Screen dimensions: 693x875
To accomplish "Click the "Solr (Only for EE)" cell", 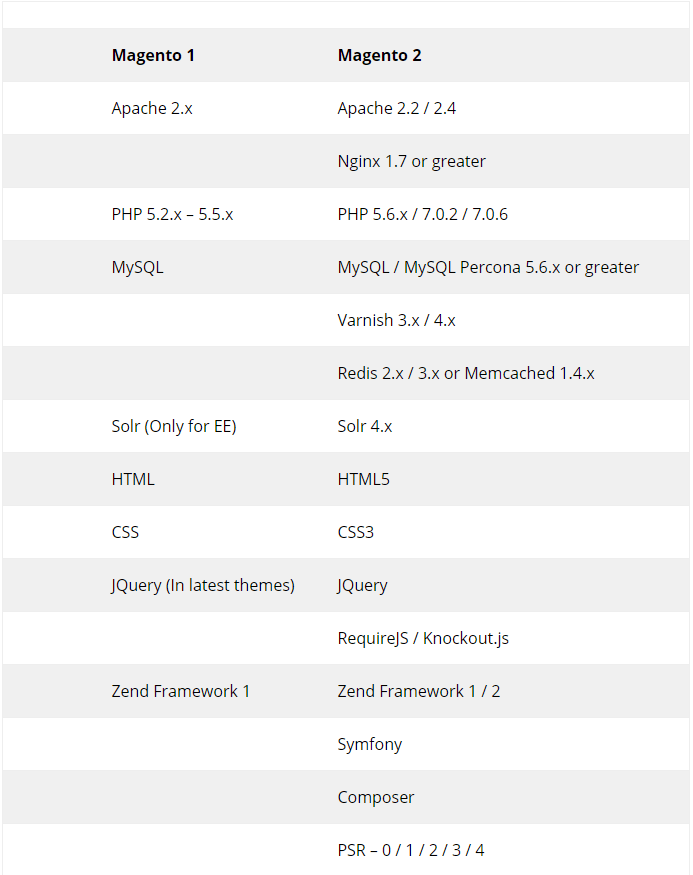I will [174, 426].
